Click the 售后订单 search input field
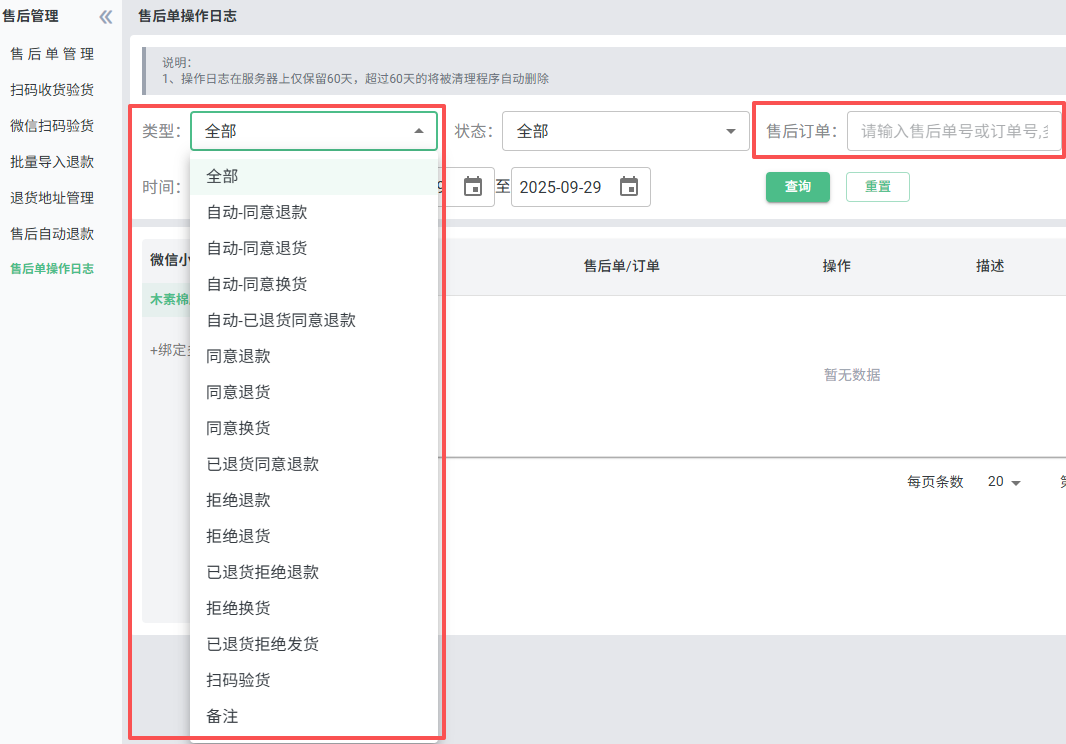 tap(953, 131)
